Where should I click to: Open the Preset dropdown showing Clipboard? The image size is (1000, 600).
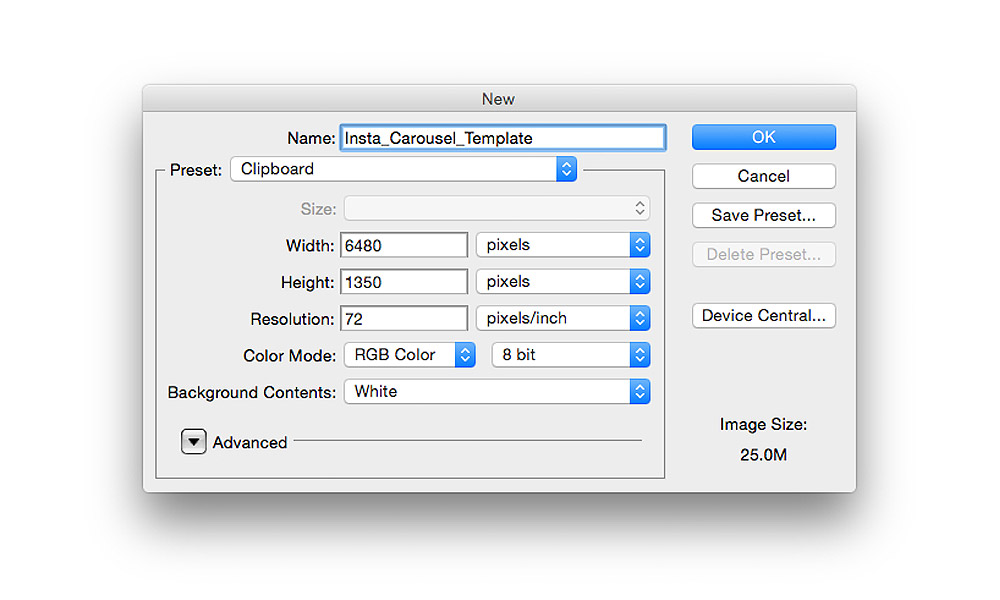pos(403,169)
